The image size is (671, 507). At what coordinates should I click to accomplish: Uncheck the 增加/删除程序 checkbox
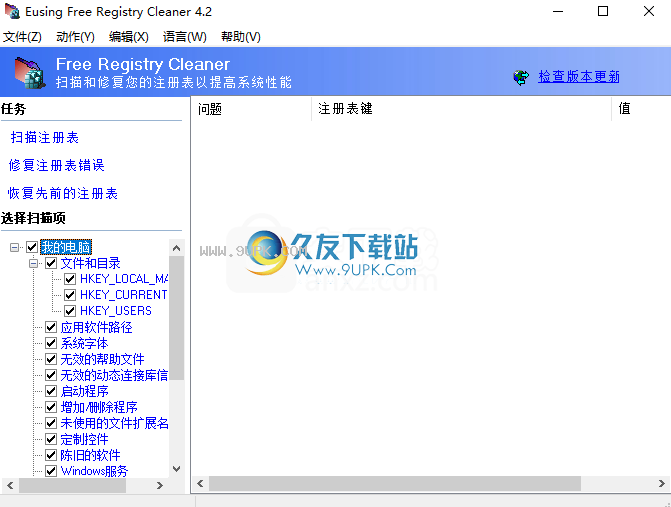coord(51,406)
